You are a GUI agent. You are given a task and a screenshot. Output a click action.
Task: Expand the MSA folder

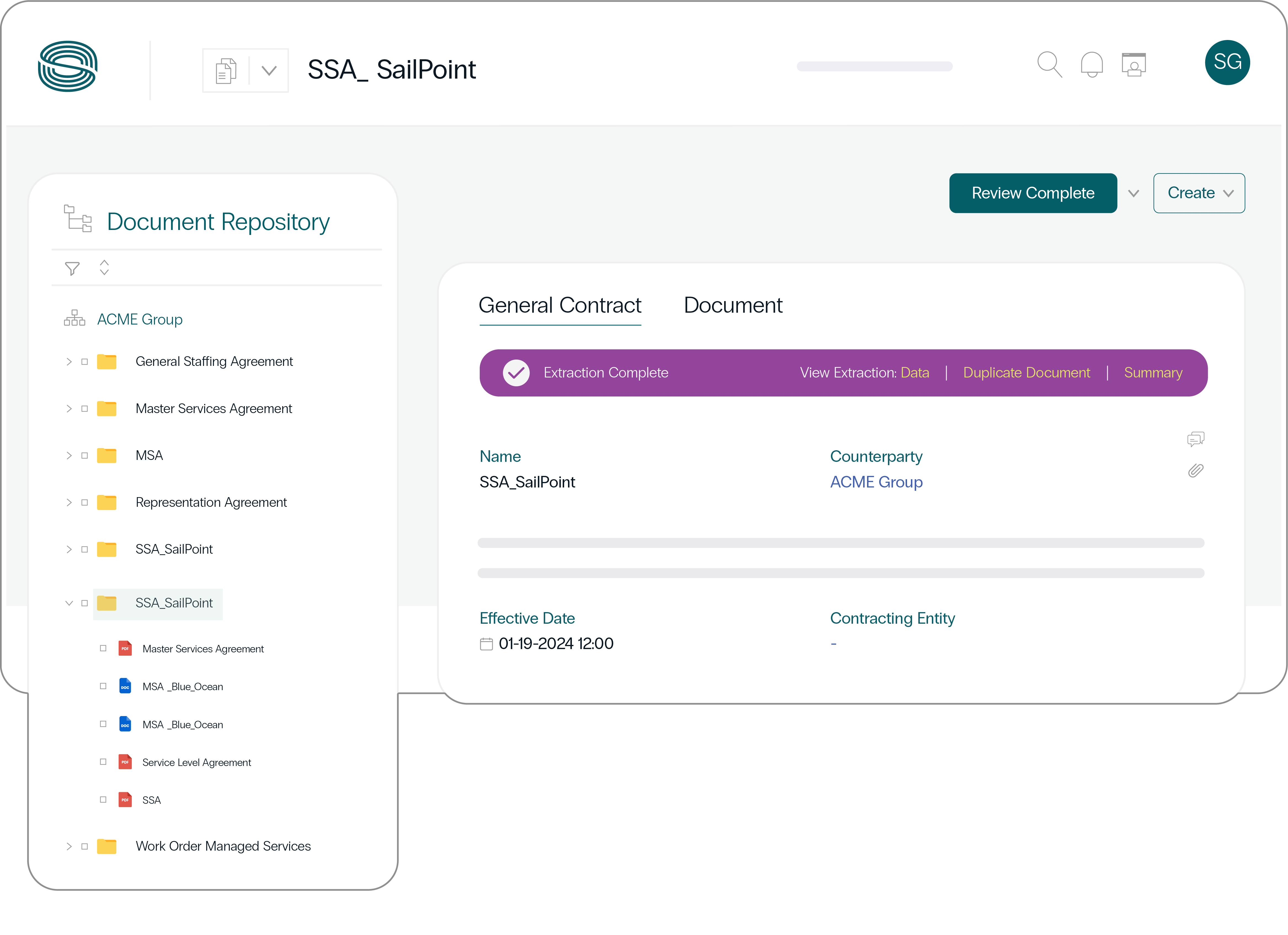tap(69, 455)
